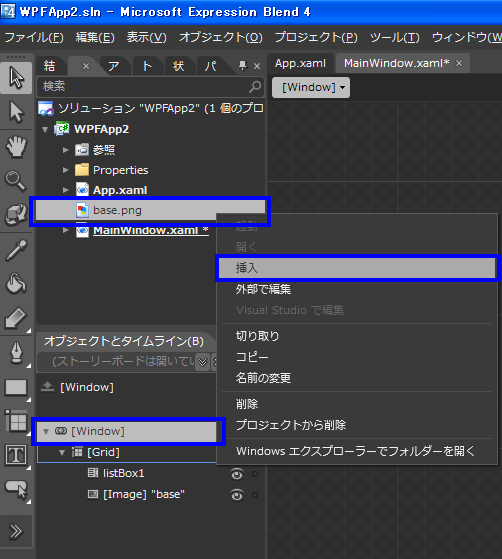
Task: Select the Zoom magnifier tool
Action: [x=16, y=180]
